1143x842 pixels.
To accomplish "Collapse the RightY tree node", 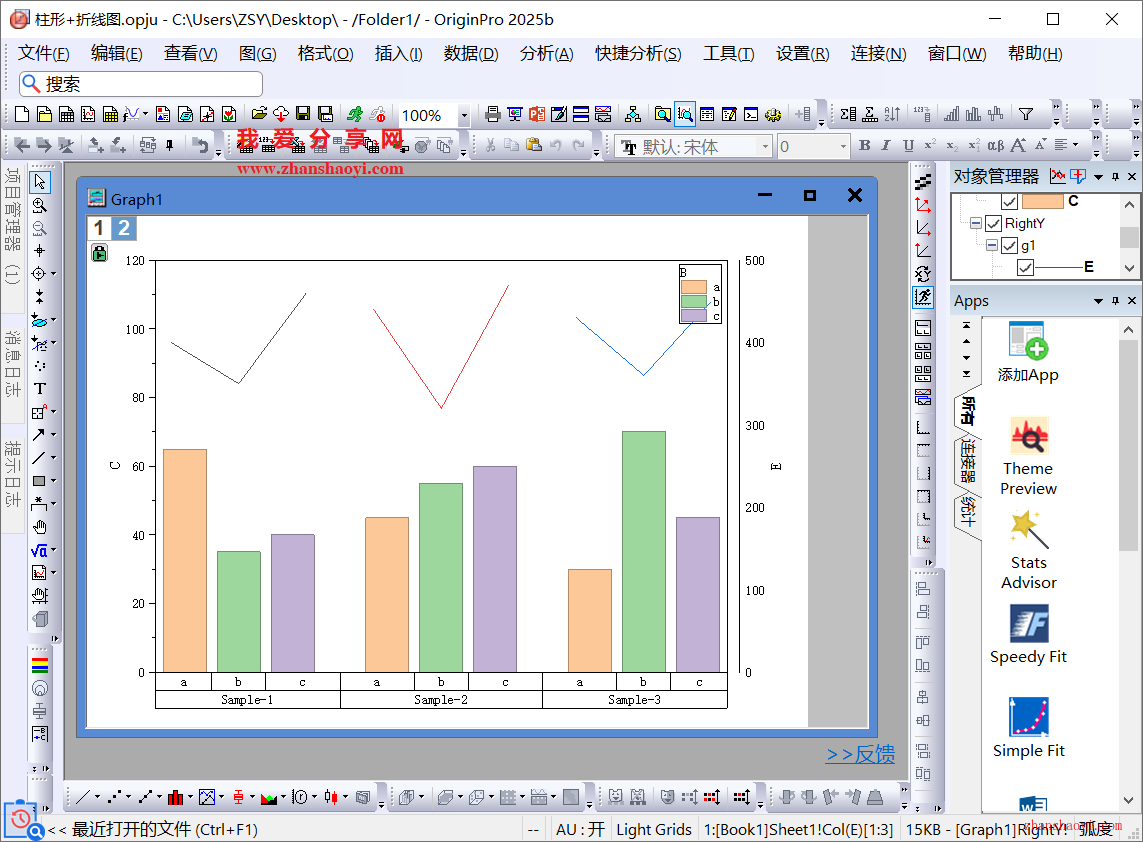I will [x=976, y=224].
